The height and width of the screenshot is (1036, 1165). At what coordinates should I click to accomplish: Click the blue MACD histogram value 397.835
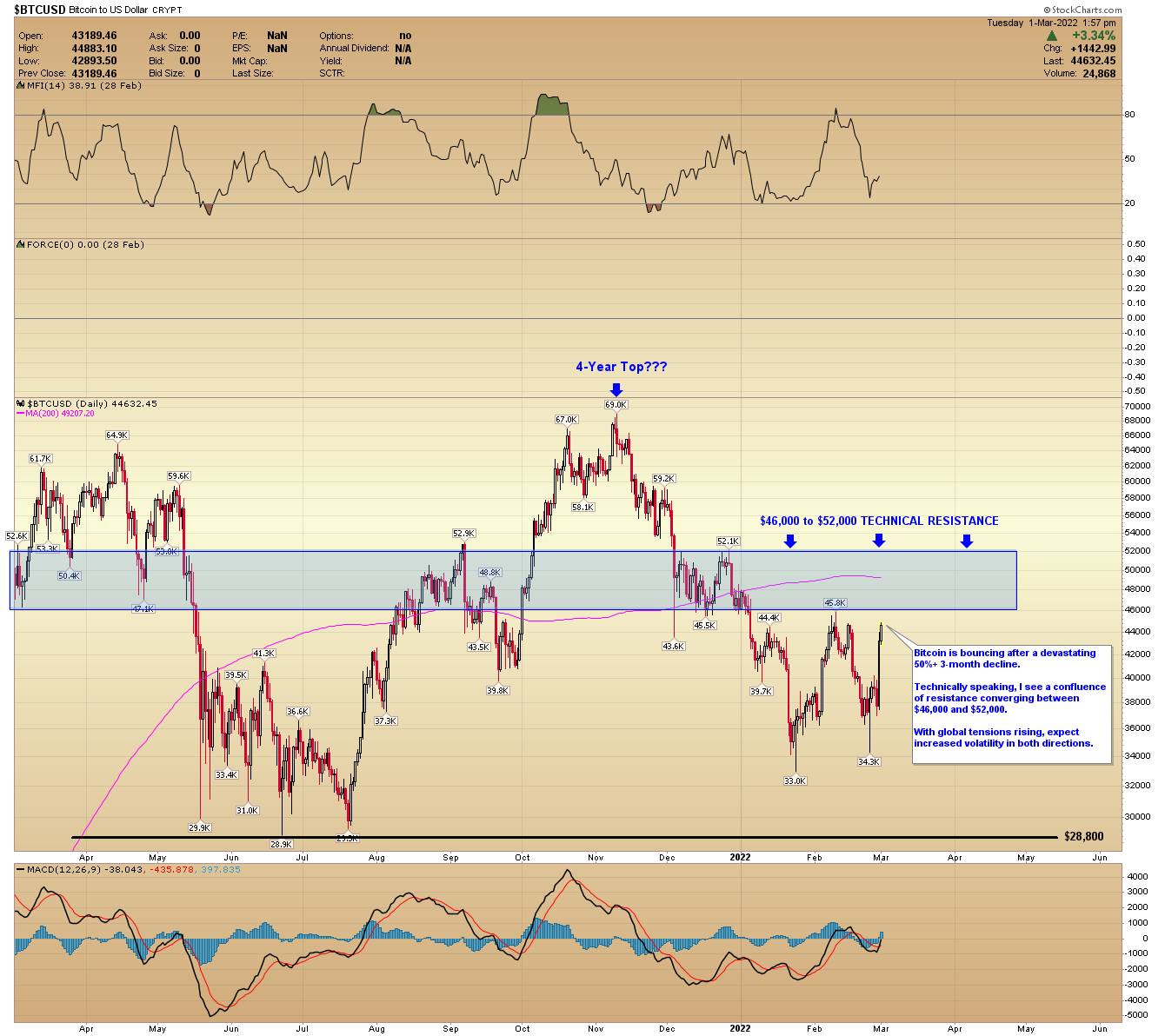click(x=219, y=869)
